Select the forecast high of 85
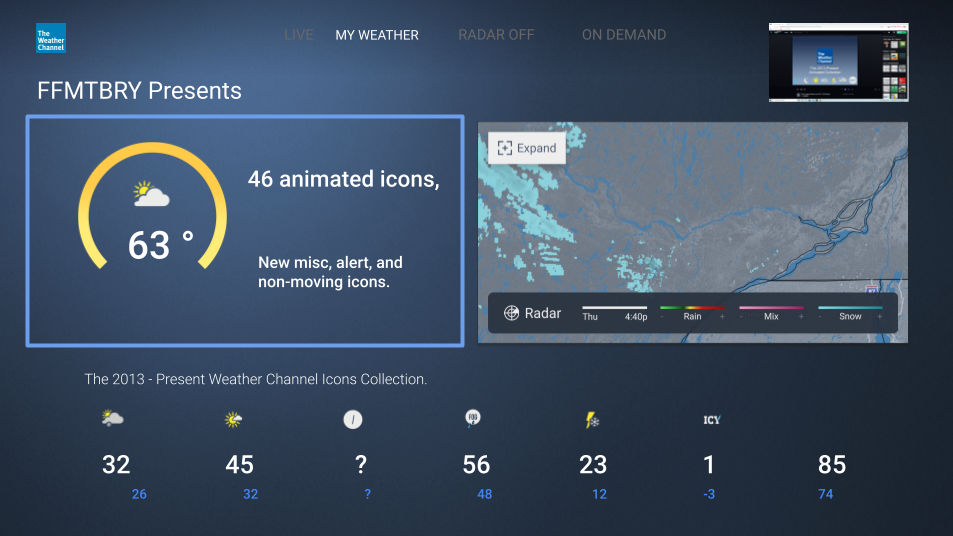953x536 pixels. [831, 465]
